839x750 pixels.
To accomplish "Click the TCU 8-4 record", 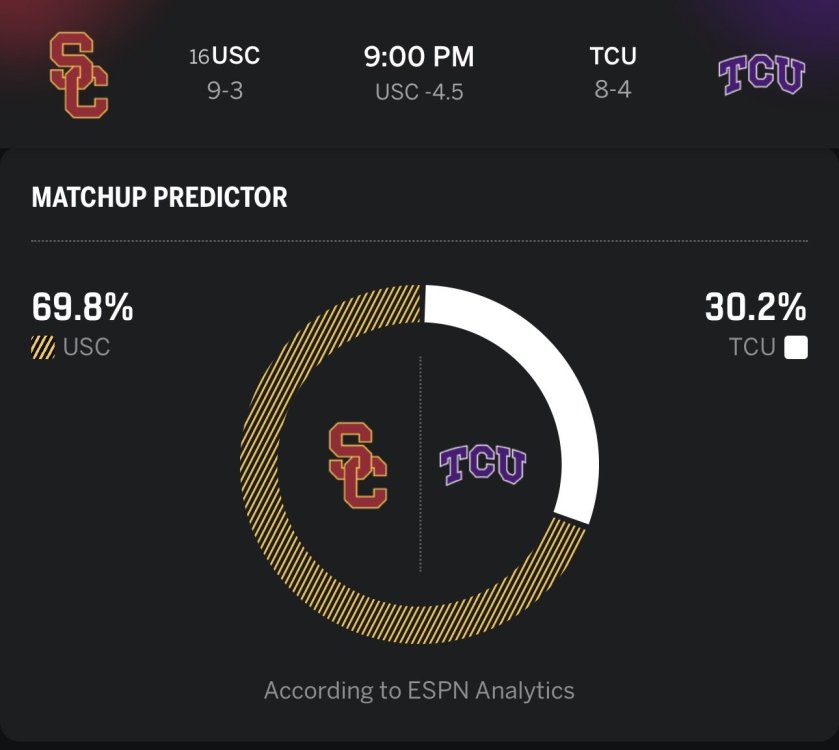I will (613, 92).
